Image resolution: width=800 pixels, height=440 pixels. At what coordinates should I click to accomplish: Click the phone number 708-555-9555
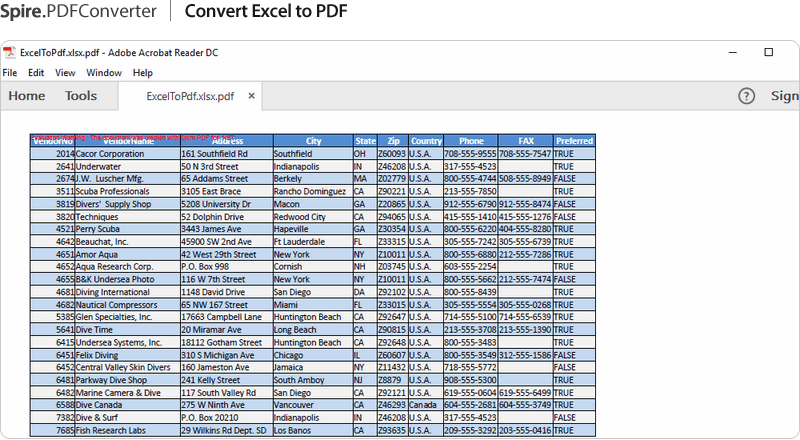tap(470, 154)
